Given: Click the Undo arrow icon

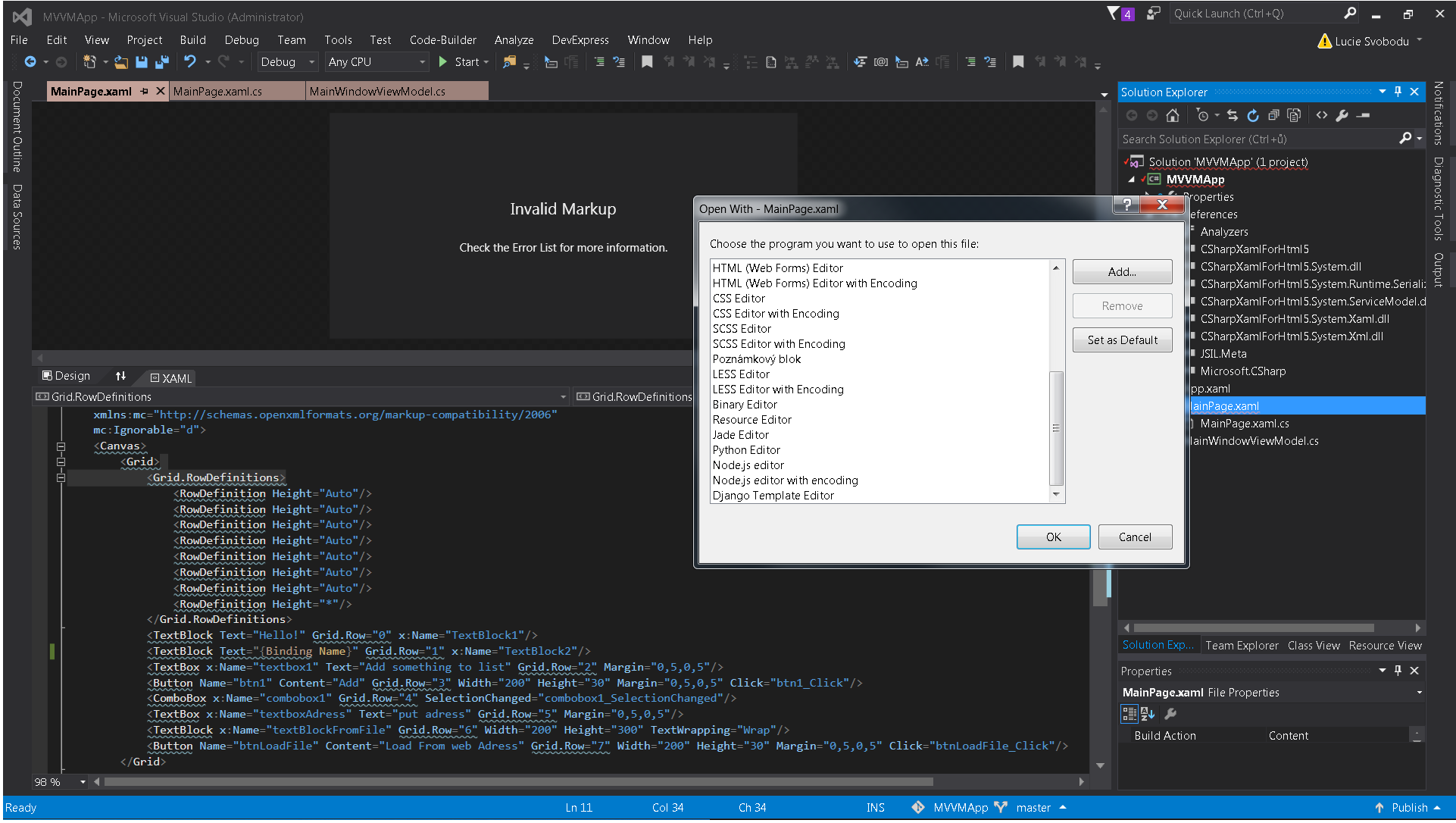Looking at the screenshot, I should click(x=190, y=62).
